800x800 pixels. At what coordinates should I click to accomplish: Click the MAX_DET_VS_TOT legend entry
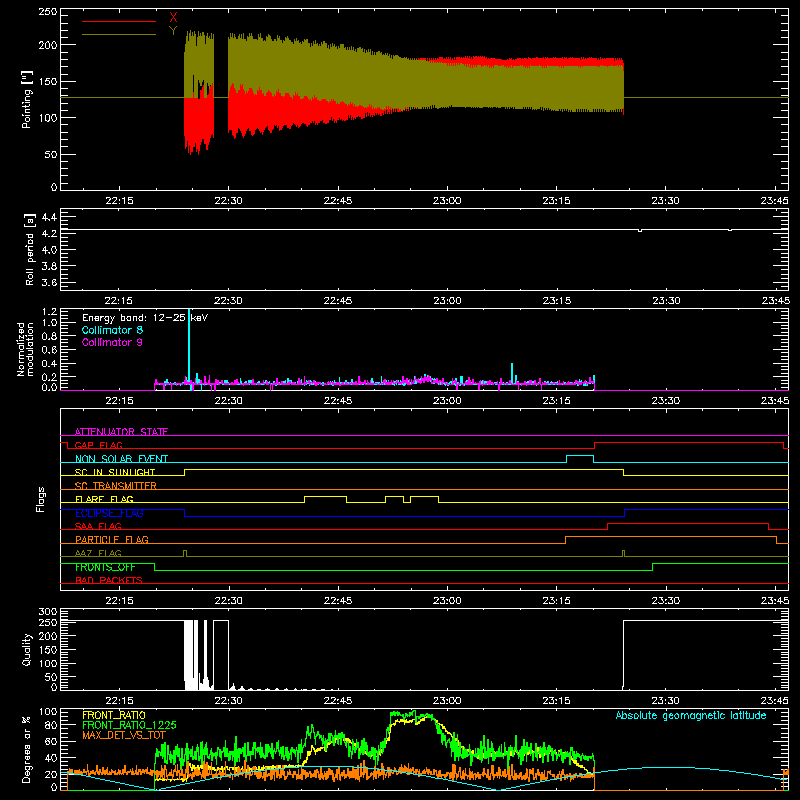click(124, 735)
